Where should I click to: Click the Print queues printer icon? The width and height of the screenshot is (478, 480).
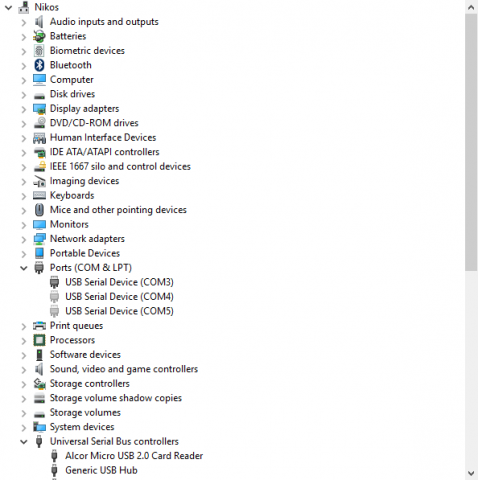39,326
